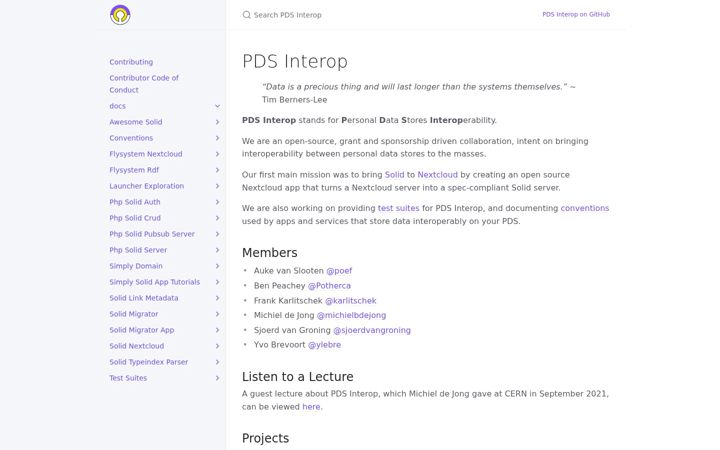Open PDS Interop on GitHub link
Image resolution: width=720 pixels, height=450 pixels.
[x=576, y=14]
